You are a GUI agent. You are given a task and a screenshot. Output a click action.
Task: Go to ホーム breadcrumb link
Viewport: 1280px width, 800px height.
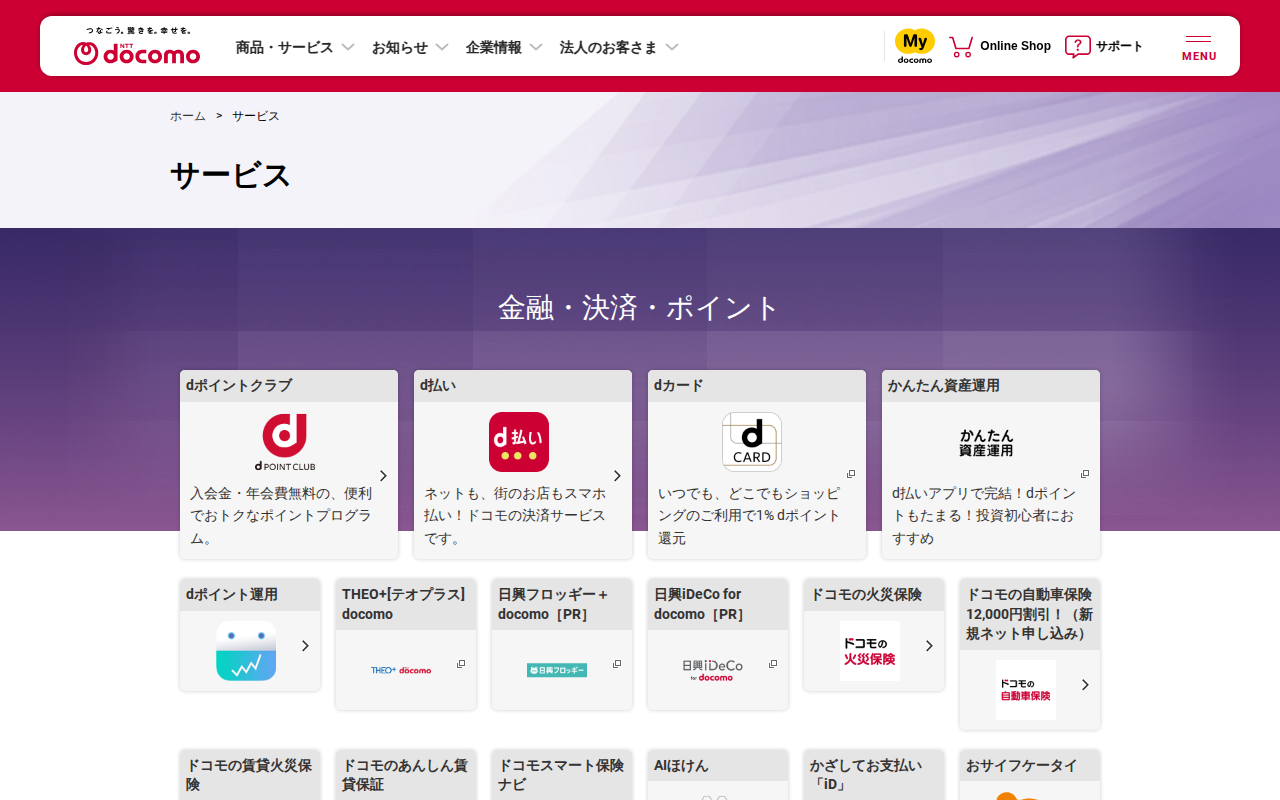187,116
